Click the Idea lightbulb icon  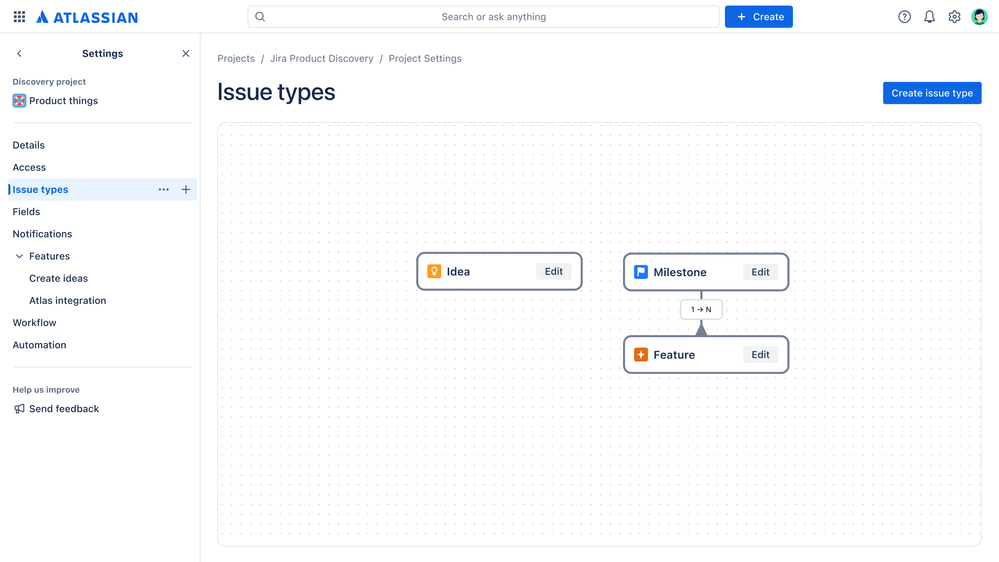point(434,271)
